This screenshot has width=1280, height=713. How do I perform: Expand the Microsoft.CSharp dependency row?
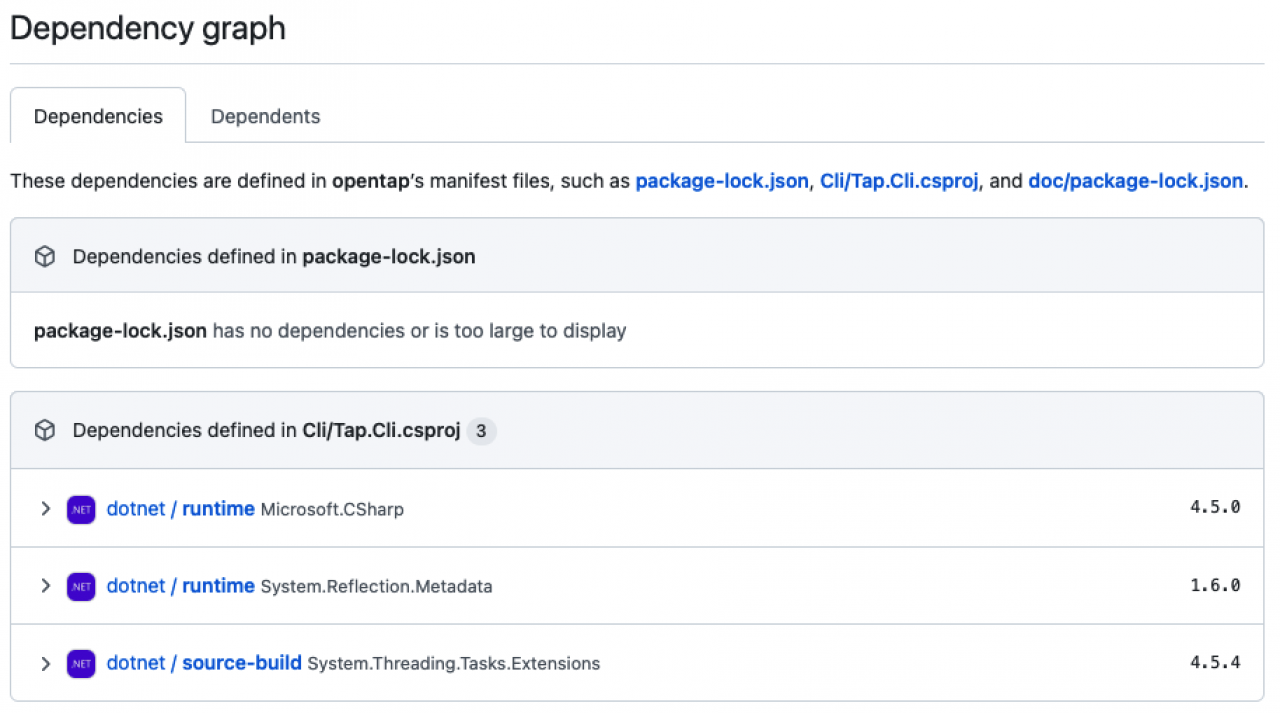45,508
